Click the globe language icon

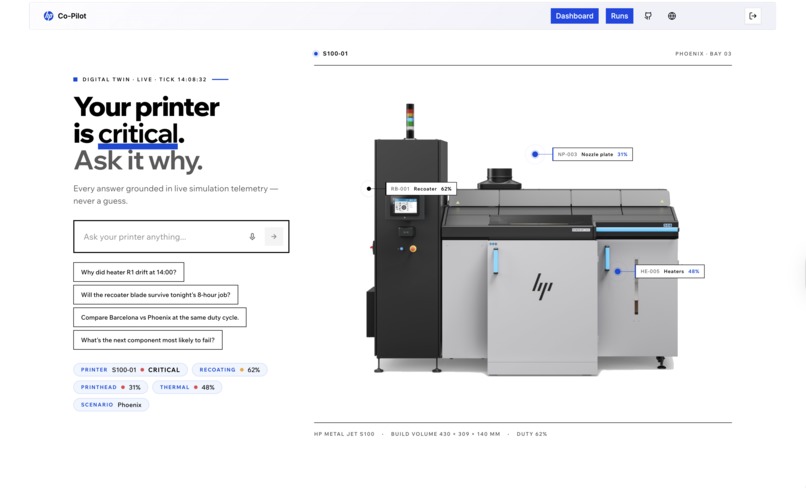pos(672,16)
